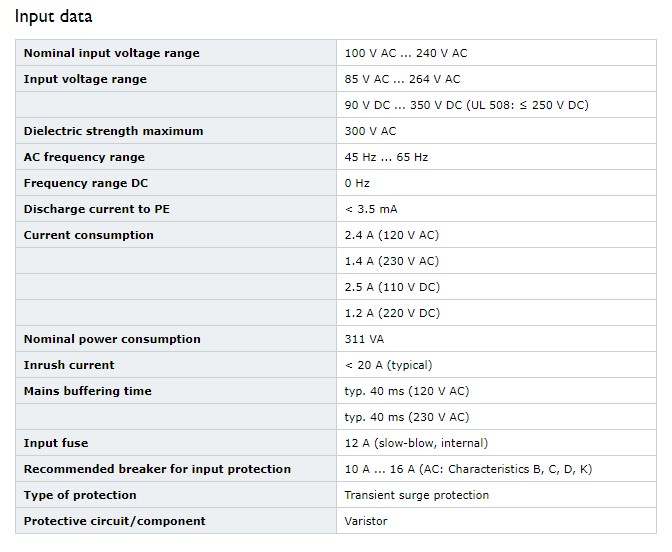Viewport: 672px width, 552px height.
Task: Click the 2.4 A (120 V AC) value
Action: 392,235
